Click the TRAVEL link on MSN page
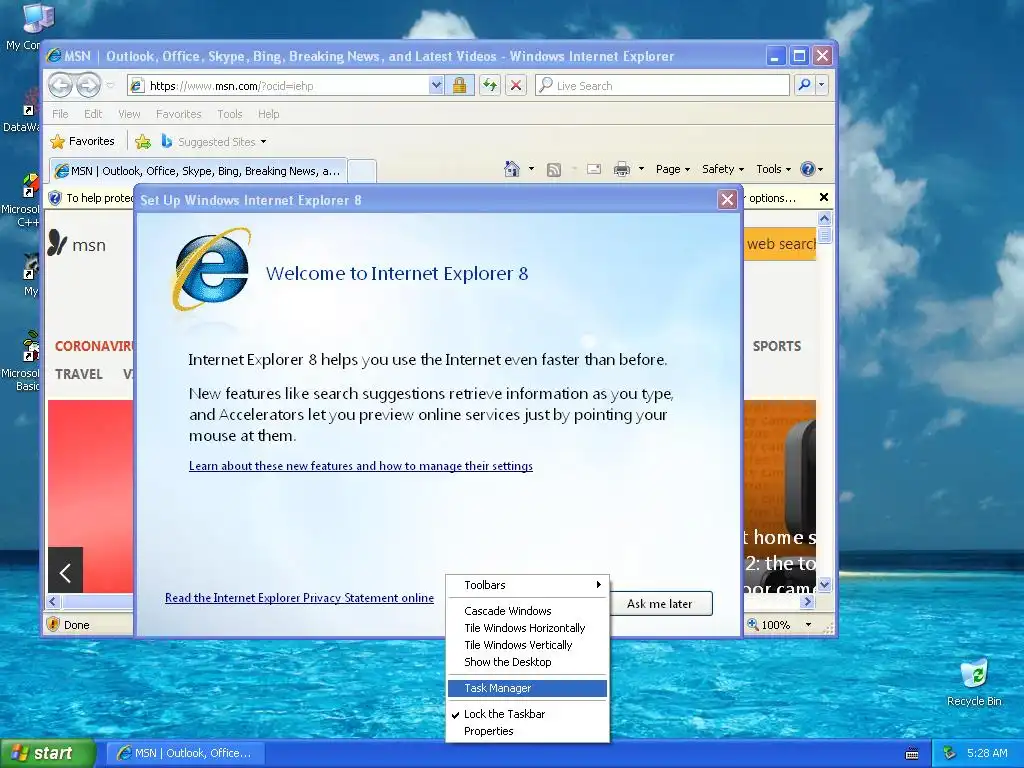Viewport: 1024px width, 768px height. coord(78,374)
